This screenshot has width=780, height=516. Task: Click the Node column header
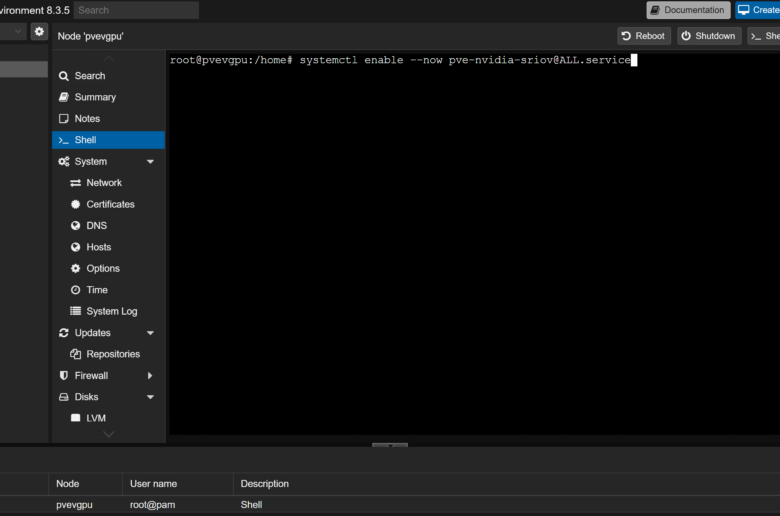pos(85,484)
